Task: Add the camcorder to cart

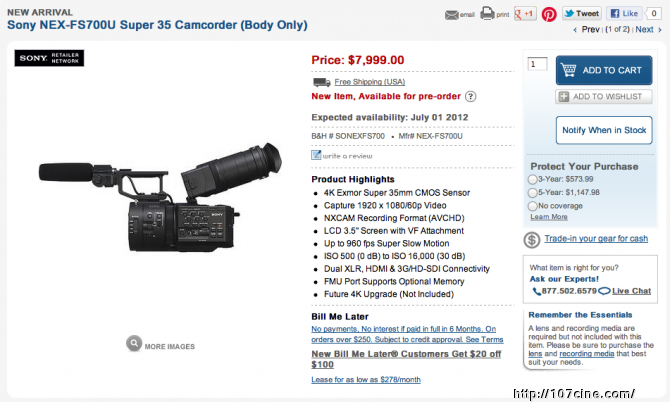Action: click(x=604, y=70)
